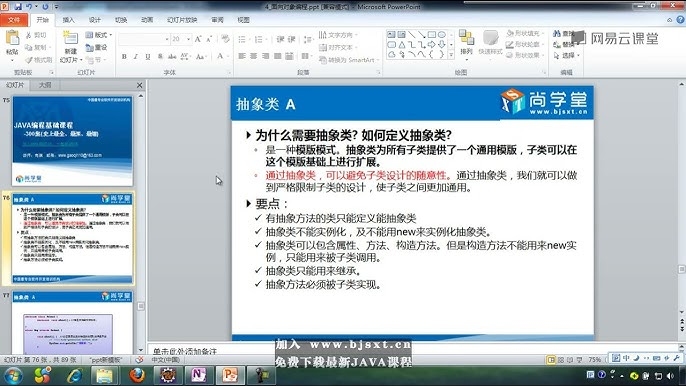Click the Cut (剪切) scissors icon
Image resolution: width=686 pixels, height=386 pixels.
(29, 35)
